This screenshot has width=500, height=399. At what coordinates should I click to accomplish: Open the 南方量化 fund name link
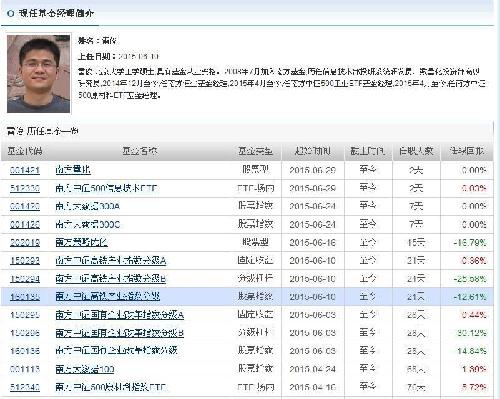(x=73, y=170)
